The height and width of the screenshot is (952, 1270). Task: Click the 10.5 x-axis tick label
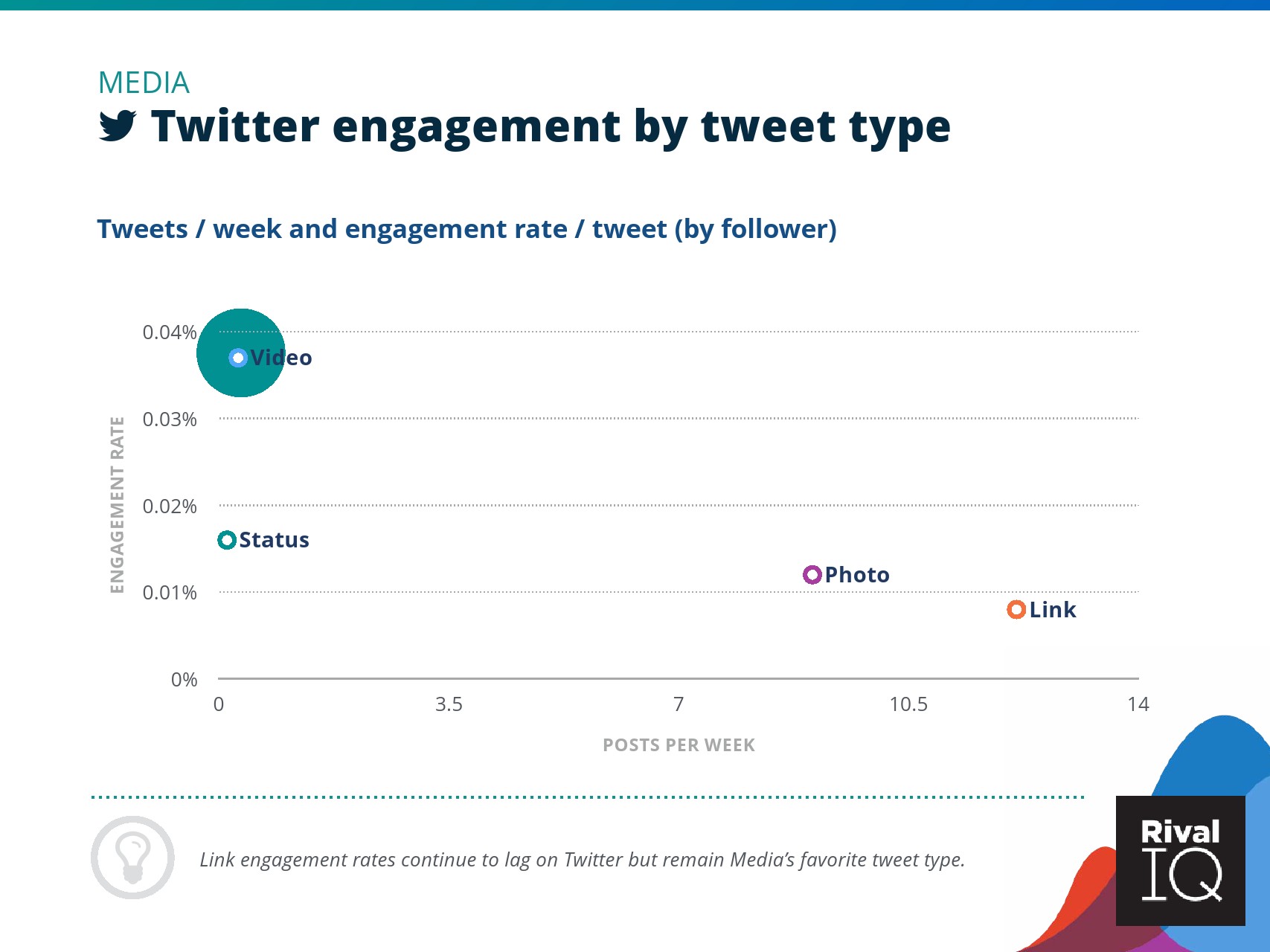point(908,704)
